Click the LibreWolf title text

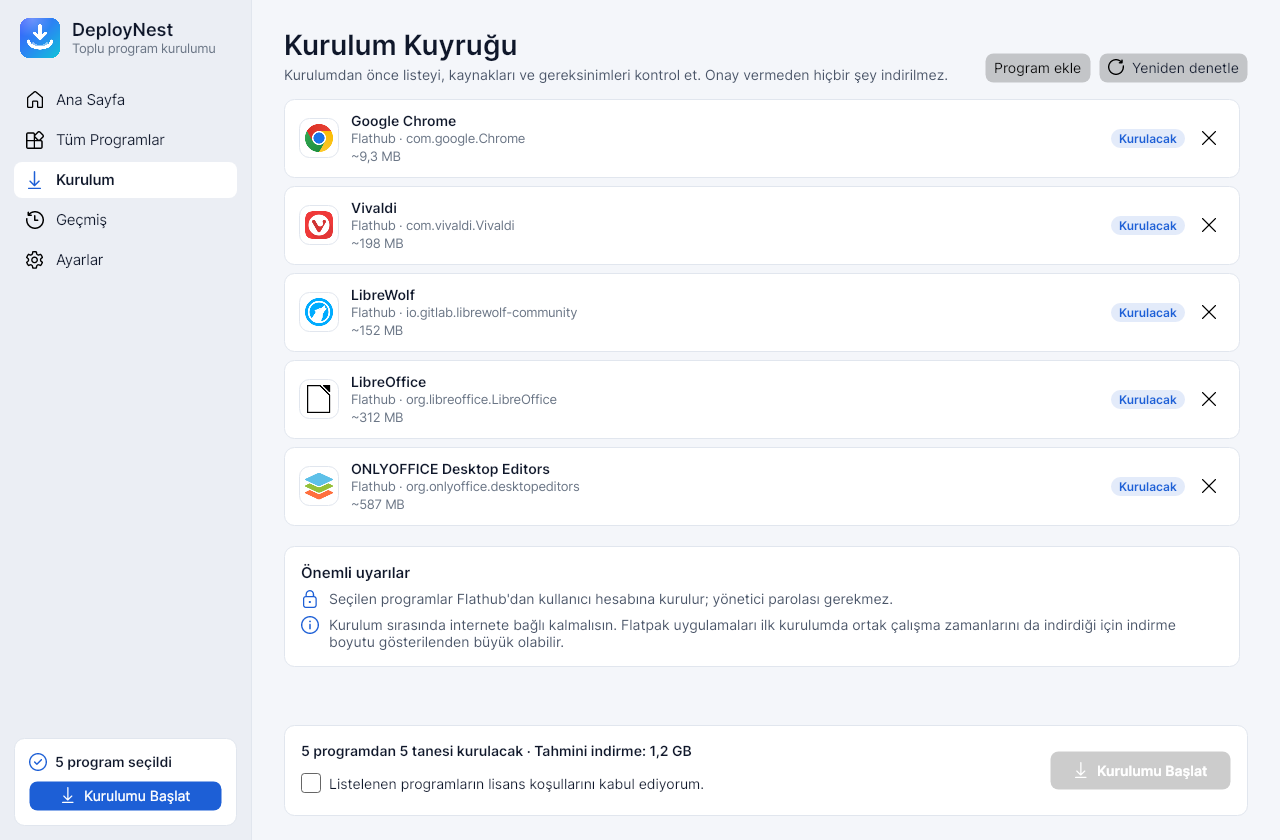[x=383, y=295]
